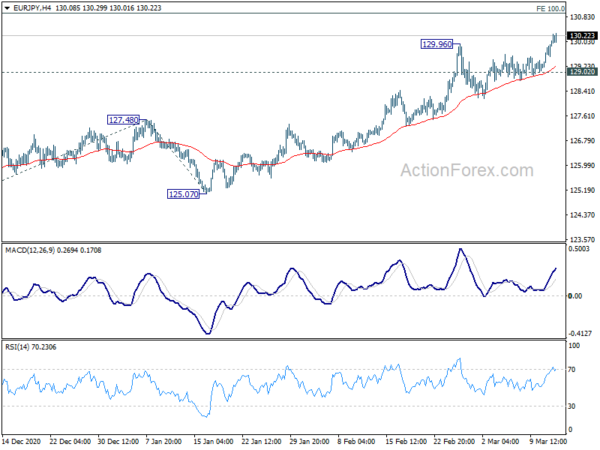
Task: Select the RSI scale value 100
Action: pyautogui.click(x=574, y=346)
